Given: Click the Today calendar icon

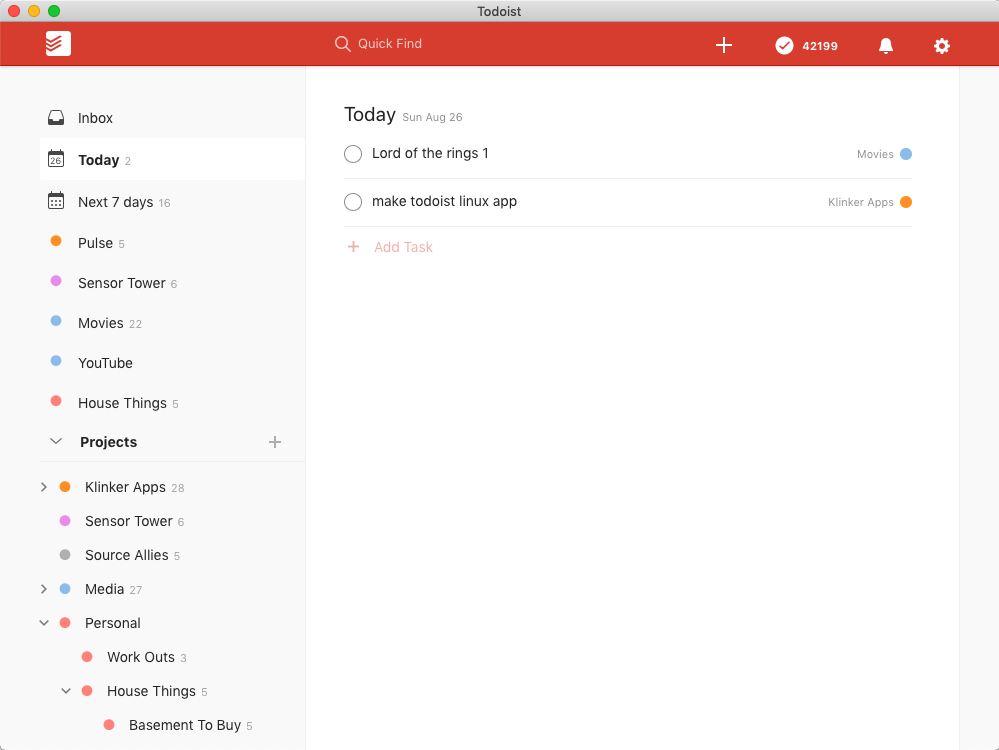Looking at the screenshot, I should (x=56, y=159).
